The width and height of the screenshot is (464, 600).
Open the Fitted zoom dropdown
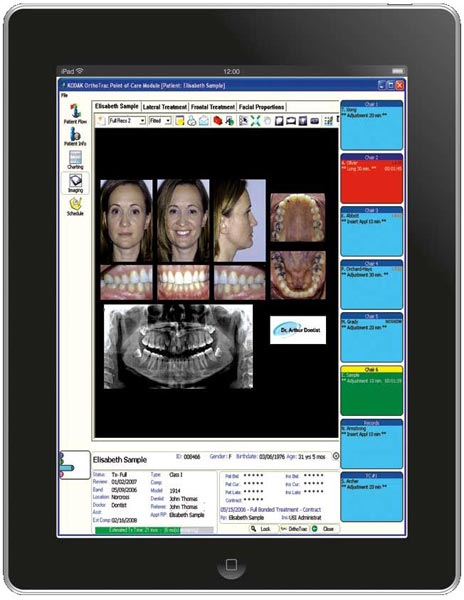tap(160, 121)
